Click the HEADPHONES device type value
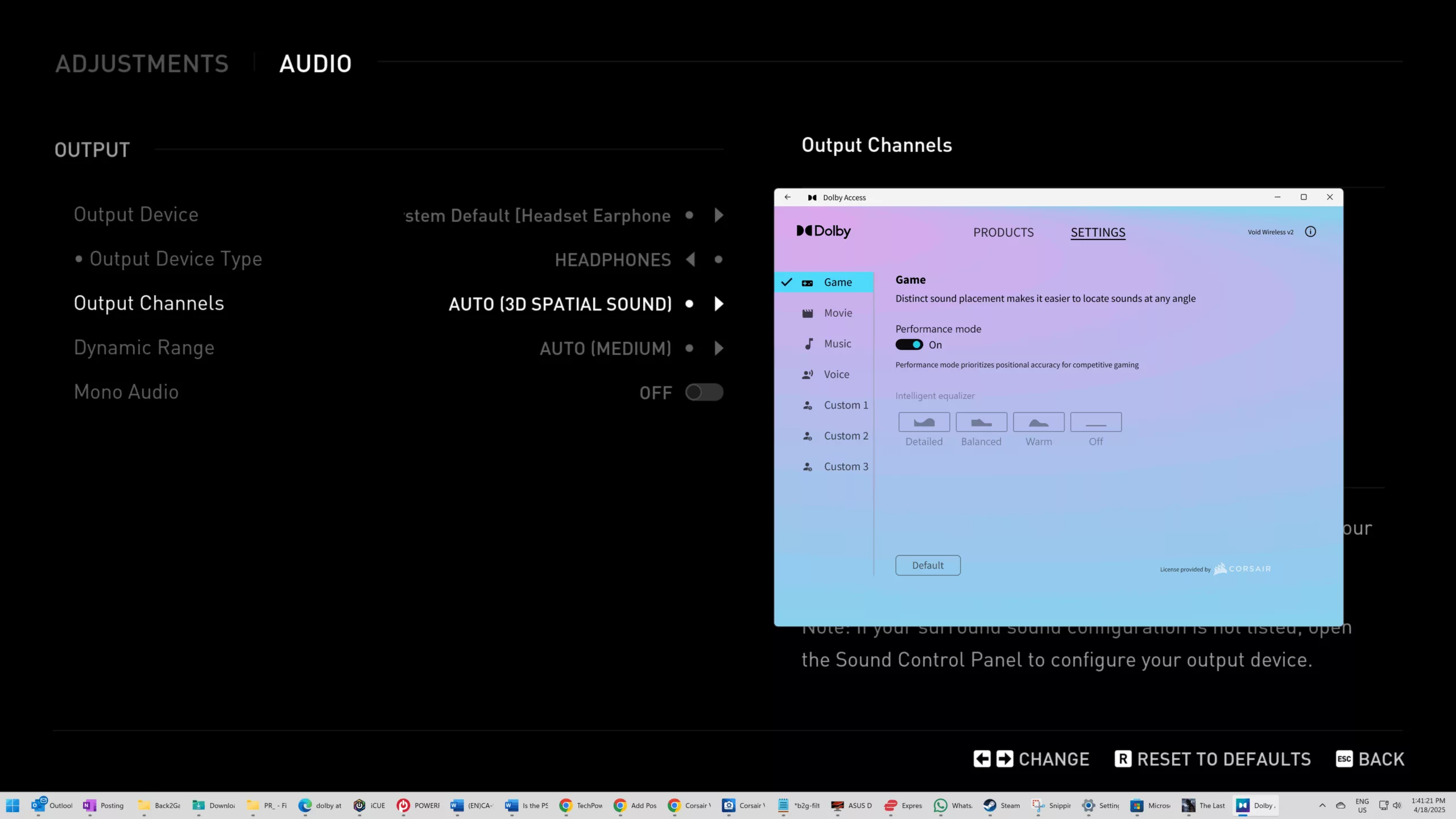1456x819 pixels. pos(613,260)
